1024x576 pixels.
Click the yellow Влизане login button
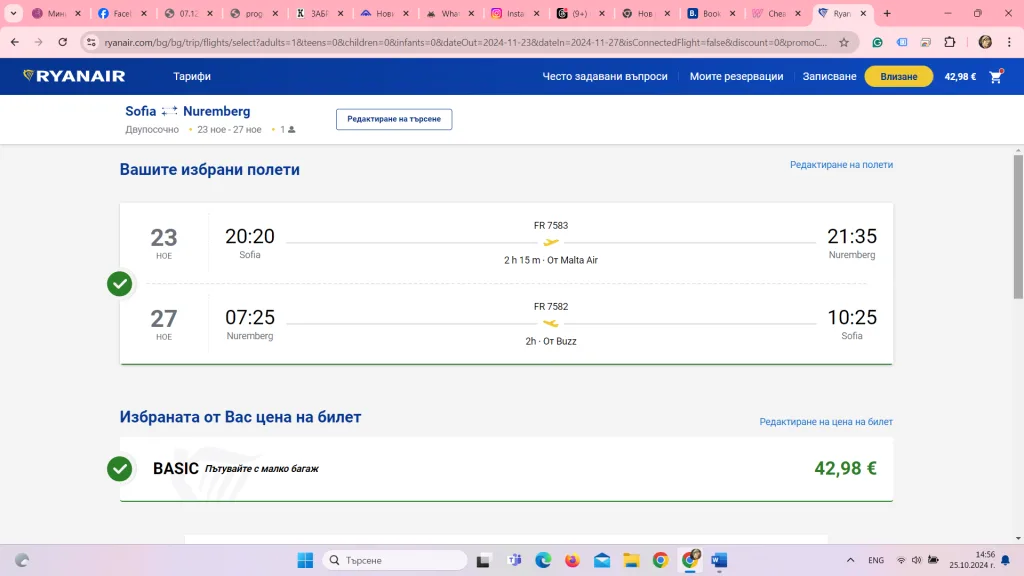pos(899,76)
